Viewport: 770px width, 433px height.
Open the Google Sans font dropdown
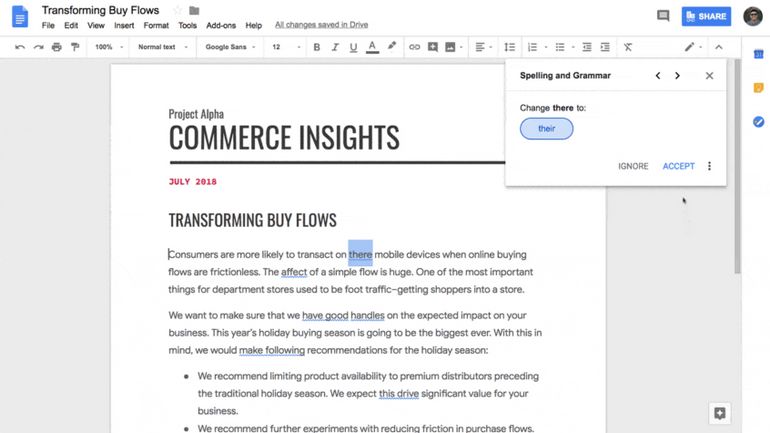229,47
